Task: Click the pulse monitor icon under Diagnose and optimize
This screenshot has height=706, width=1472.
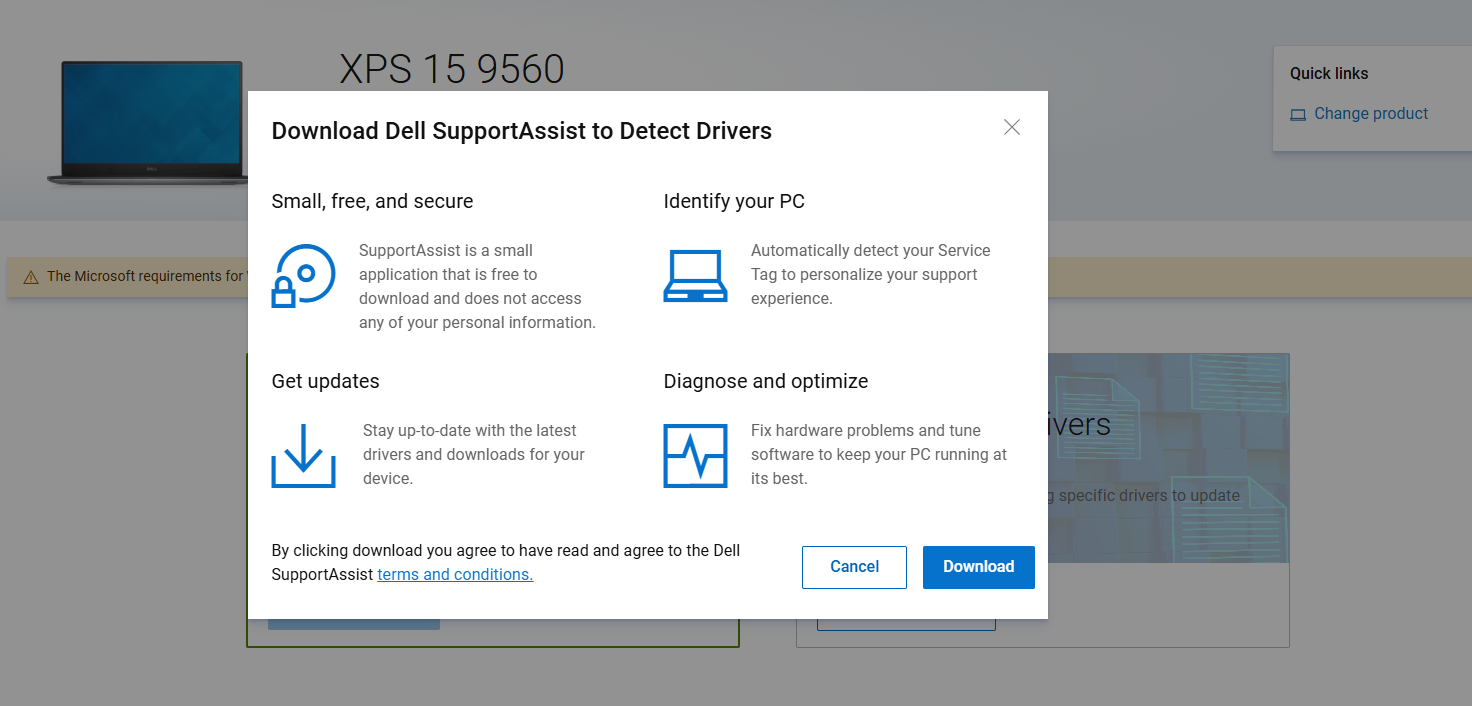Action: tap(695, 455)
